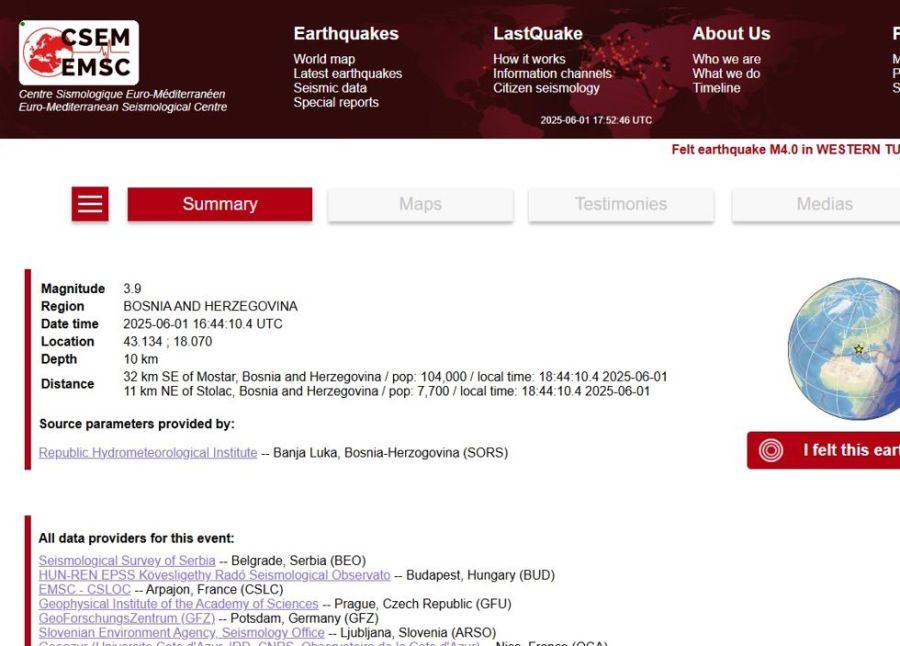The height and width of the screenshot is (646, 900).
Task: Click the Felt earthquake M4.0 ticker
Action: 786,149
